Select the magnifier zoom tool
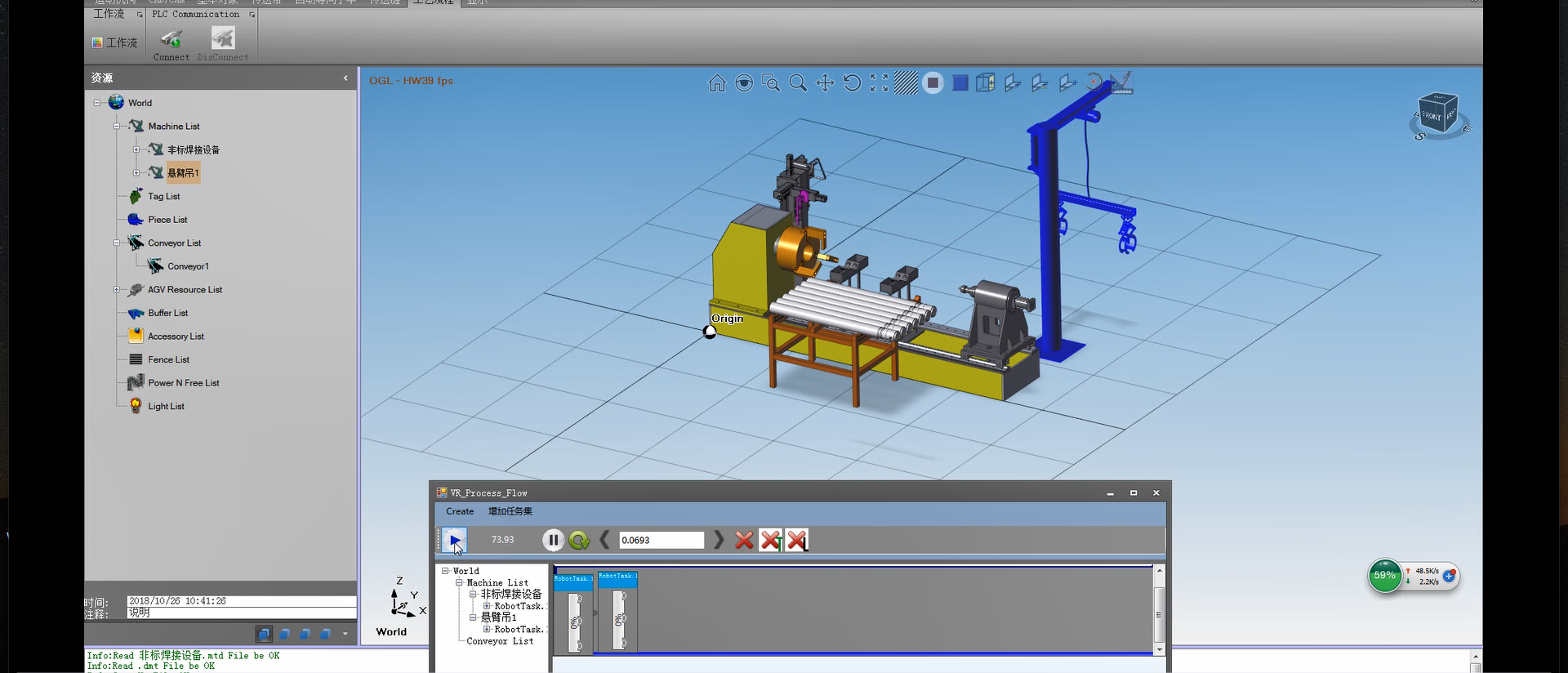 [x=798, y=83]
